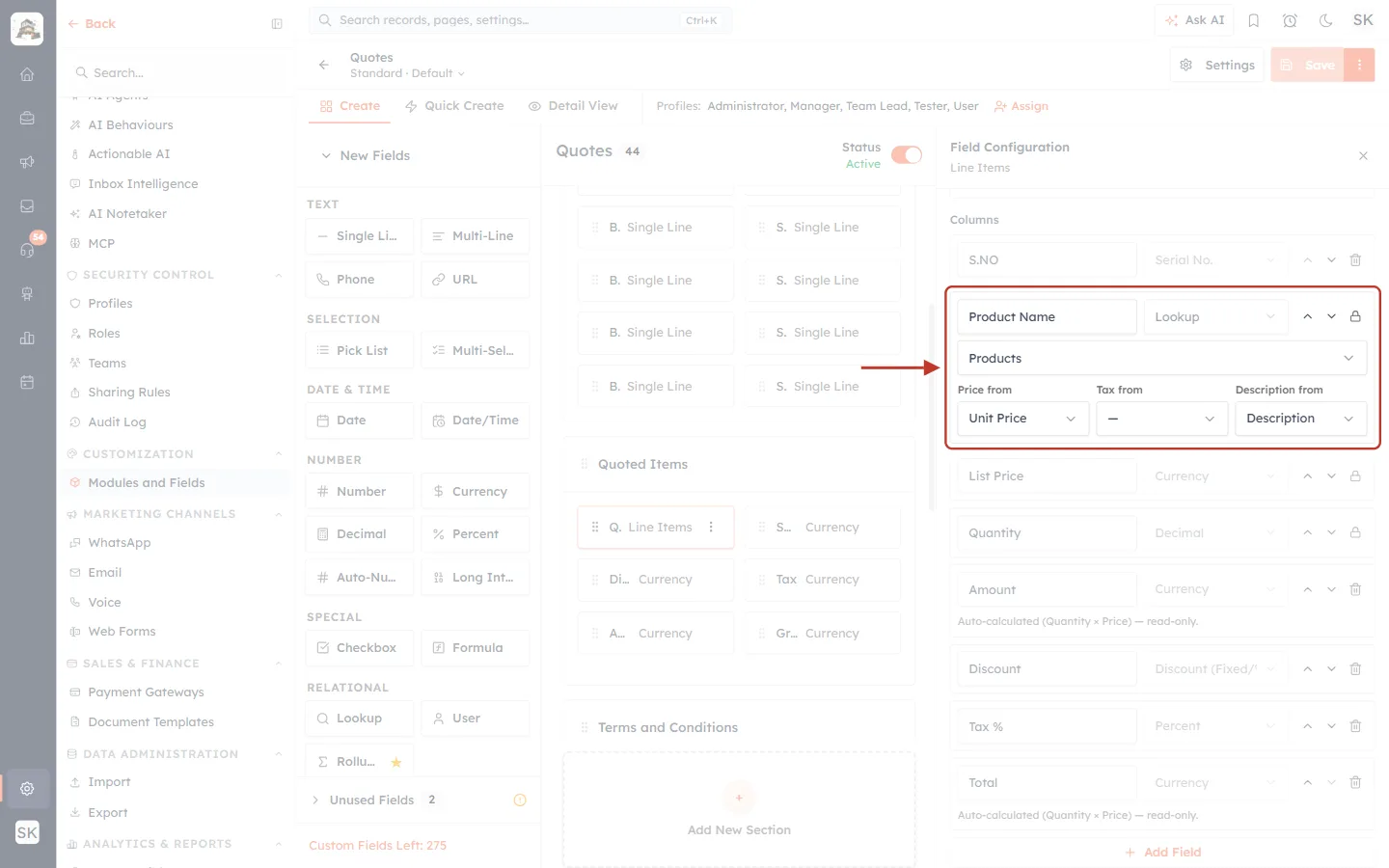Open Product Name Lookup type dropdown
Viewport: 1389px width, 868px height.
point(1215,316)
